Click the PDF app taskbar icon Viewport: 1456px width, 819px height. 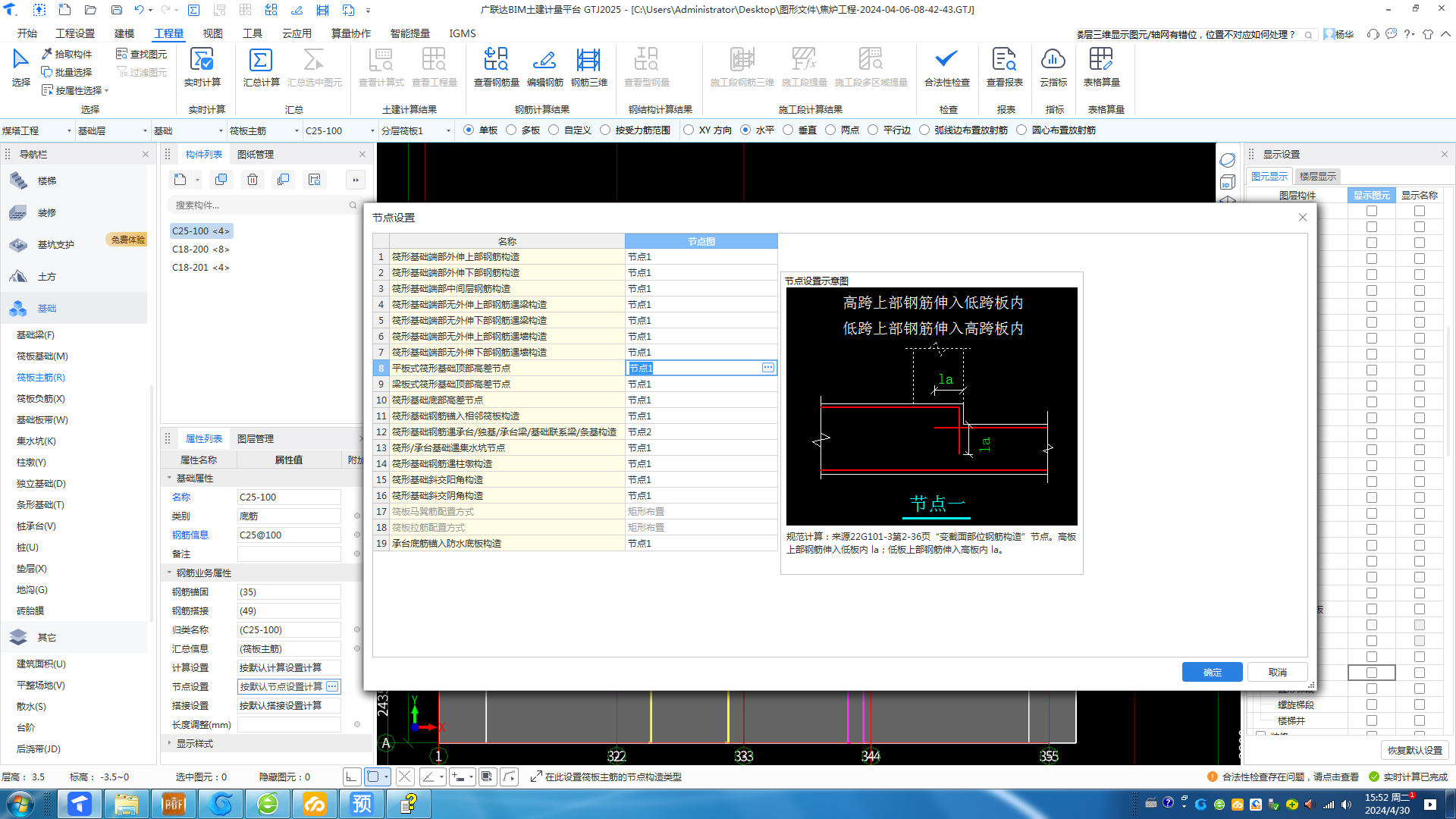174,803
